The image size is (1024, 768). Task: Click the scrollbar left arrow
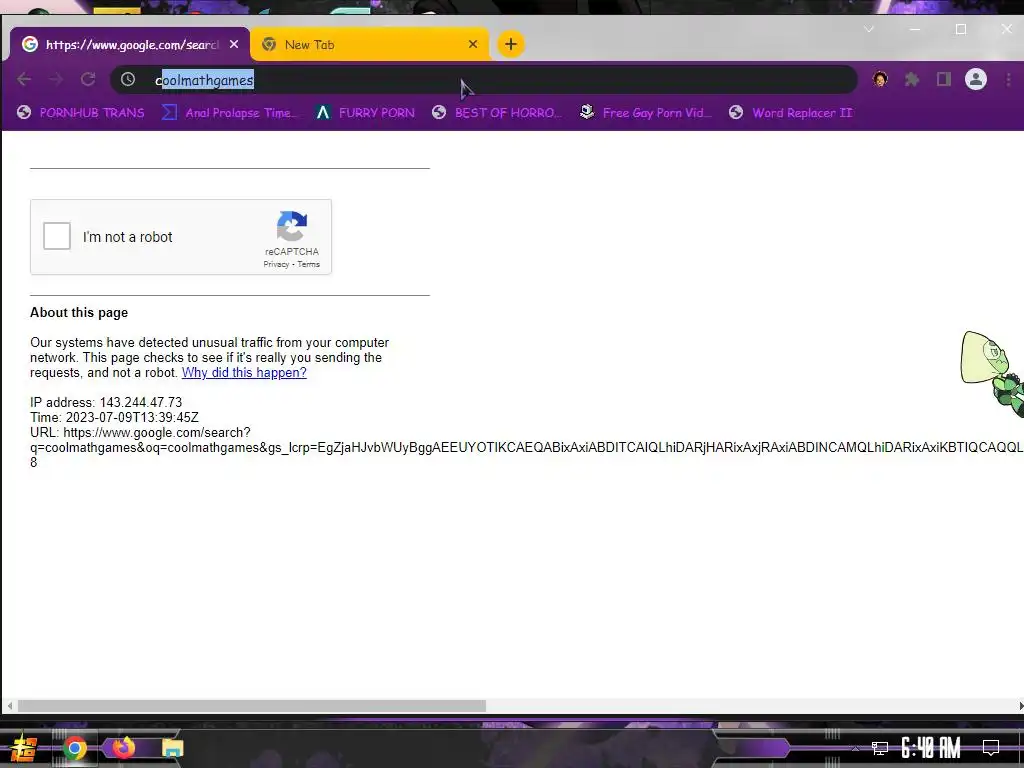click(x=9, y=706)
